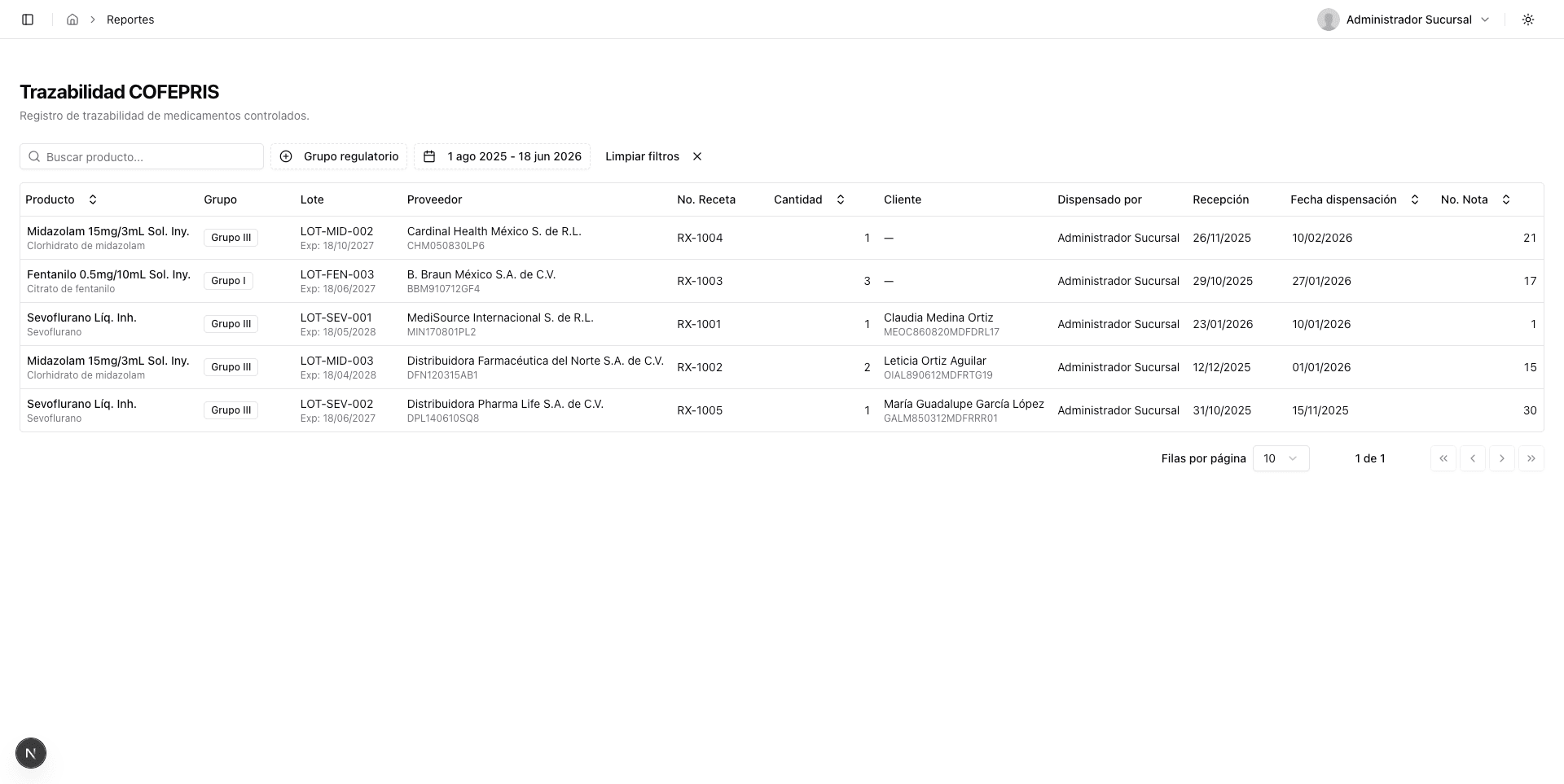Sort by Fecha dispensación column
The width and height of the screenshot is (1564, 784).
[x=1355, y=199]
